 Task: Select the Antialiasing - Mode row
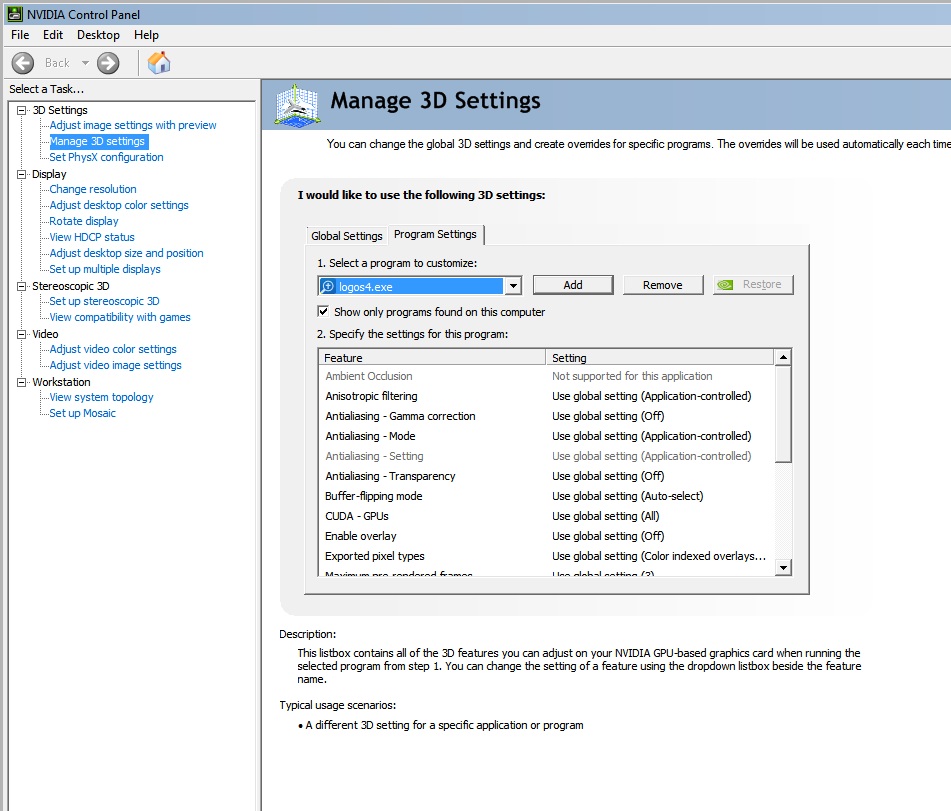tap(546, 436)
